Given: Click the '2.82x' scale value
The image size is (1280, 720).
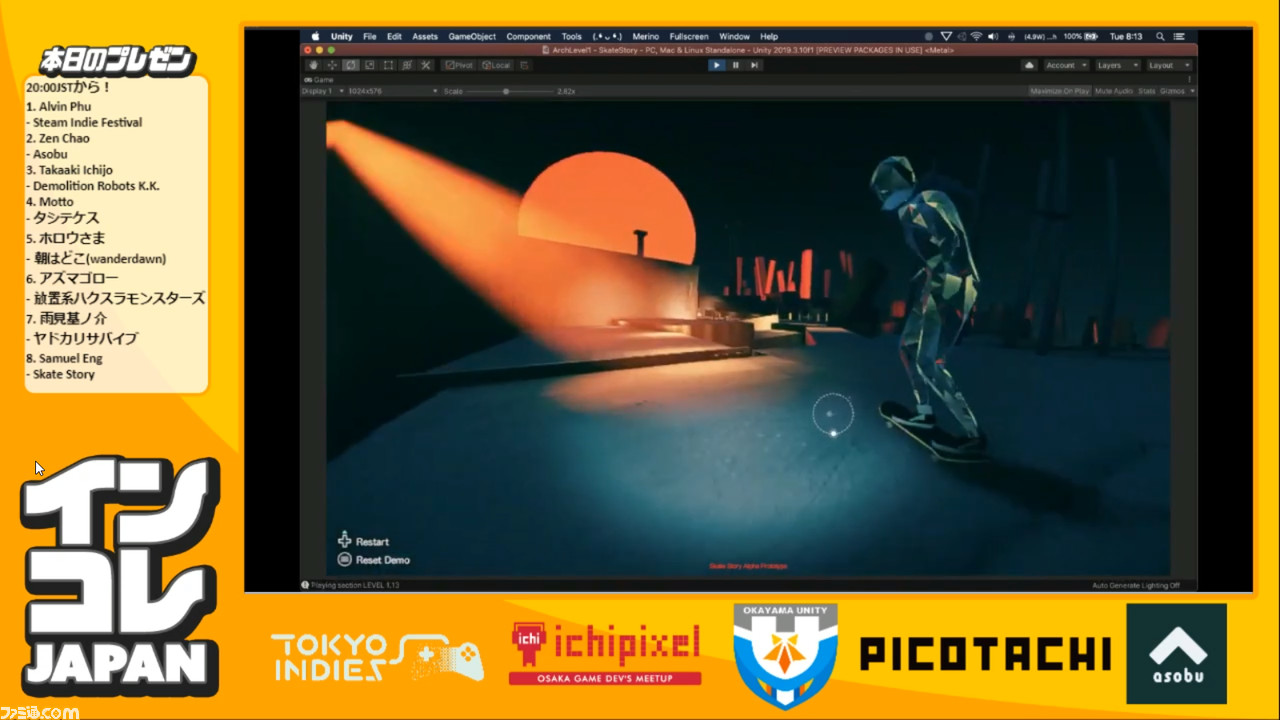Looking at the screenshot, I should pyautogui.click(x=566, y=91).
